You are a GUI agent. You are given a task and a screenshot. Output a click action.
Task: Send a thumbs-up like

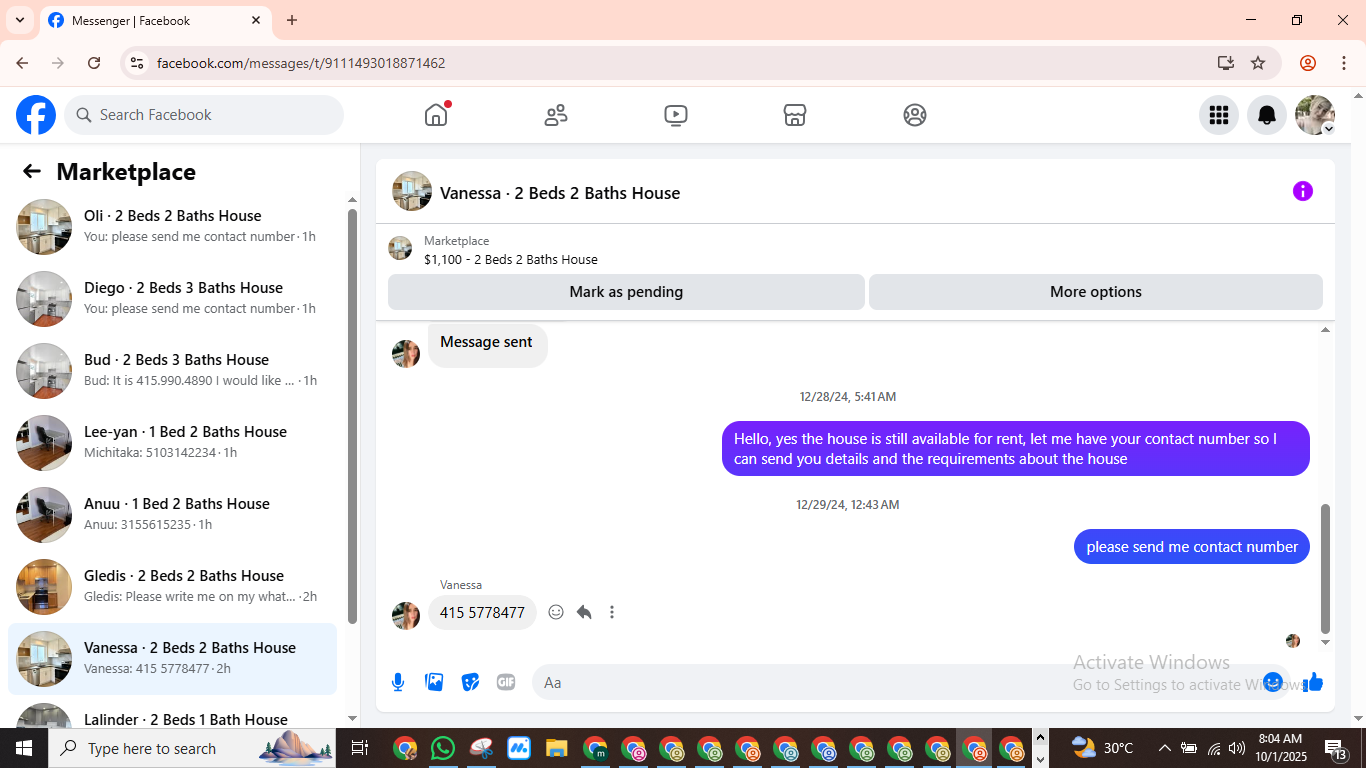pos(1313,682)
